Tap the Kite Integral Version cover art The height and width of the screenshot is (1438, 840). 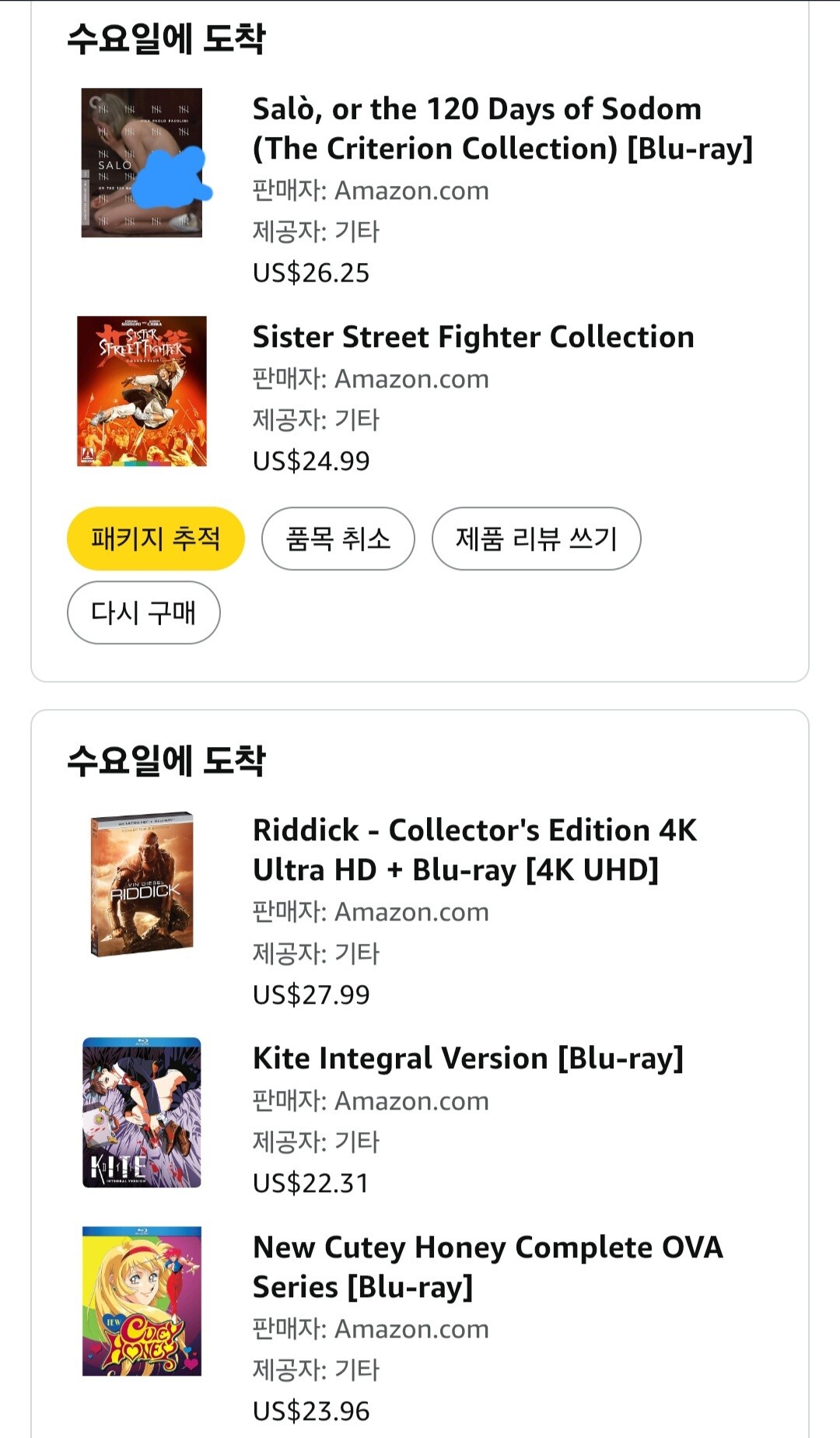142,1112
